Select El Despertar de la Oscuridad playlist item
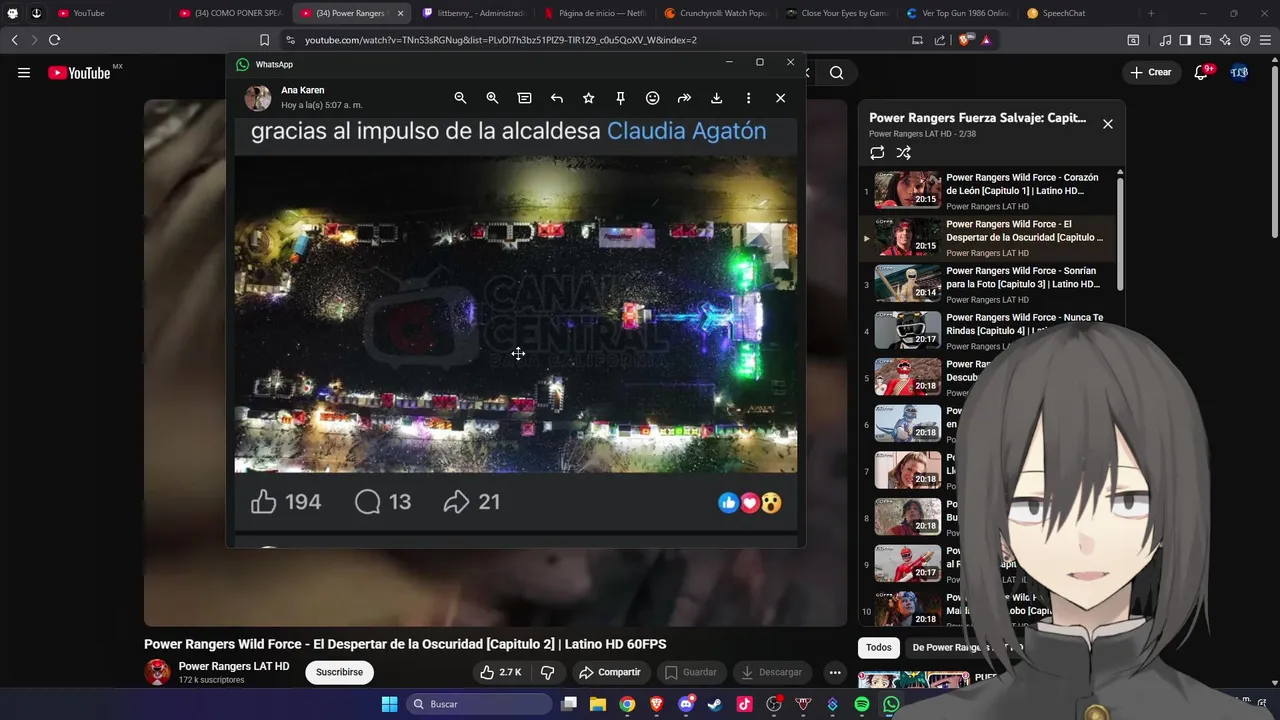Image resolution: width=1280 pixels, height=720 pixels. coord(989,238)
